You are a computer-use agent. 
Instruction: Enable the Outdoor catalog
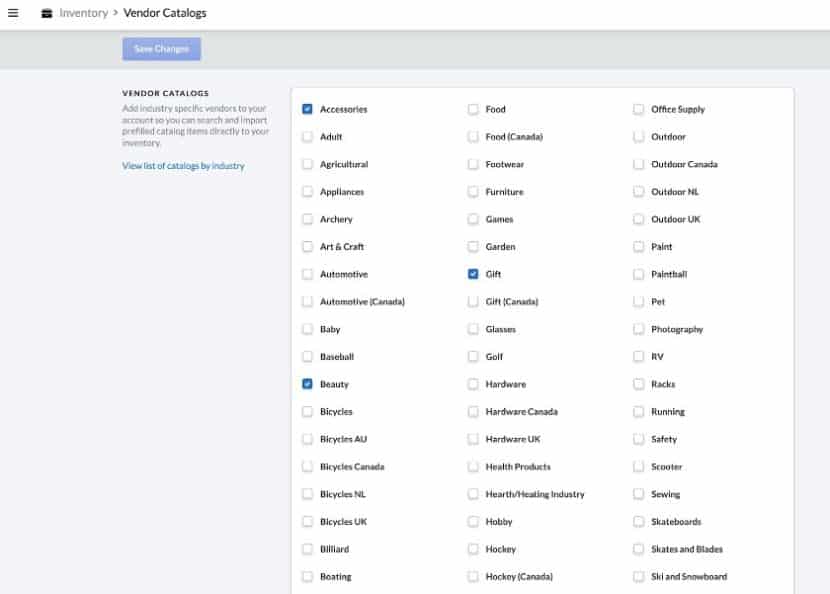coord(638,136)
